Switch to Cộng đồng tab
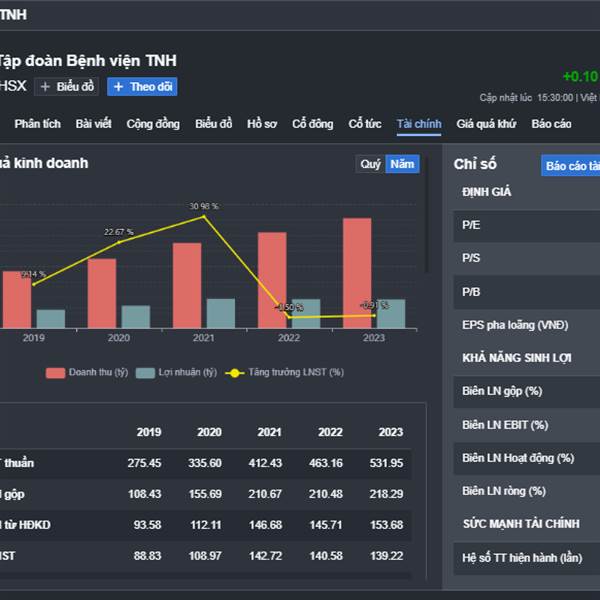The image size is (600, 600). tap(153, 124)
